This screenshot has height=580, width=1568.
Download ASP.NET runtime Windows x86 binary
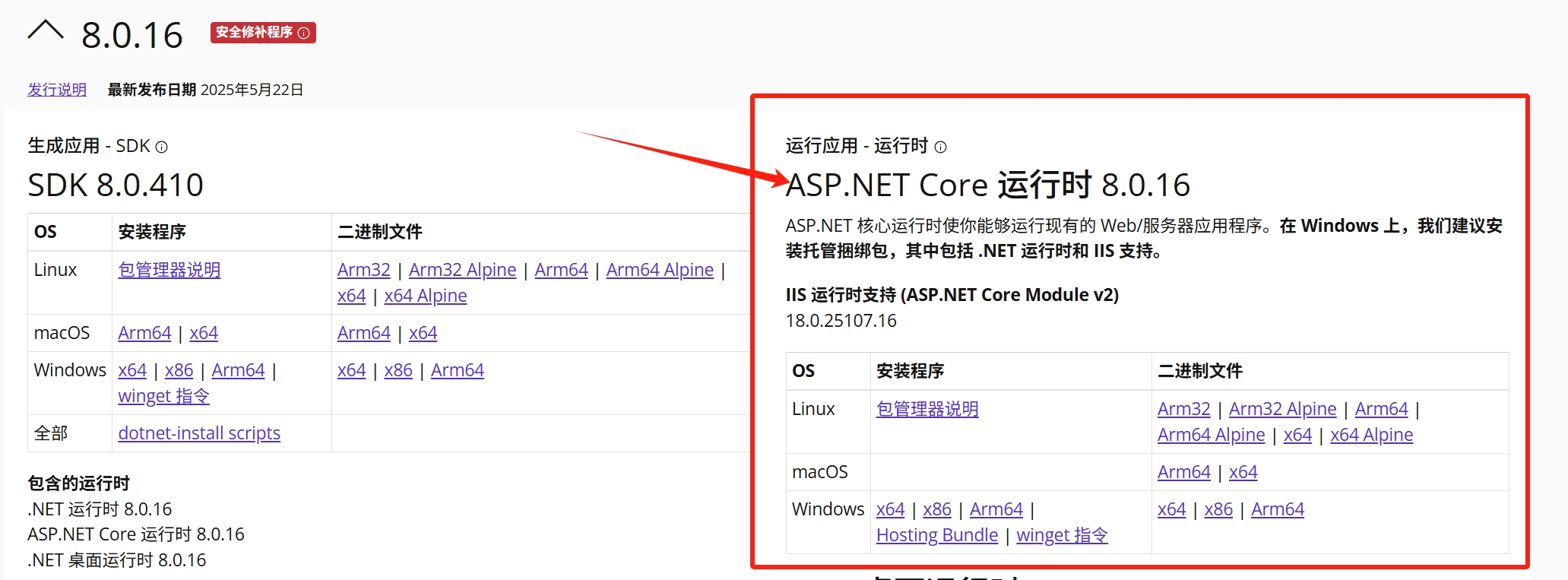pos(1218,509)
